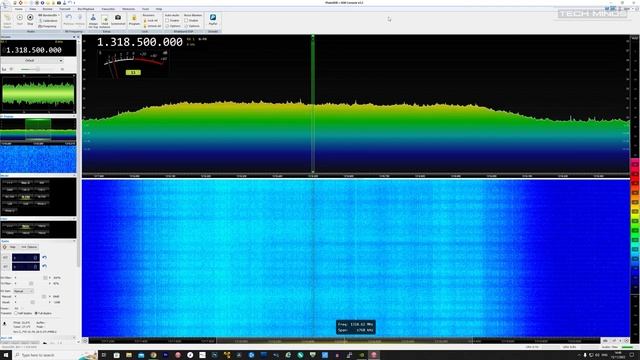Open the Transmit ribbon tab

(x=64, y=9)
